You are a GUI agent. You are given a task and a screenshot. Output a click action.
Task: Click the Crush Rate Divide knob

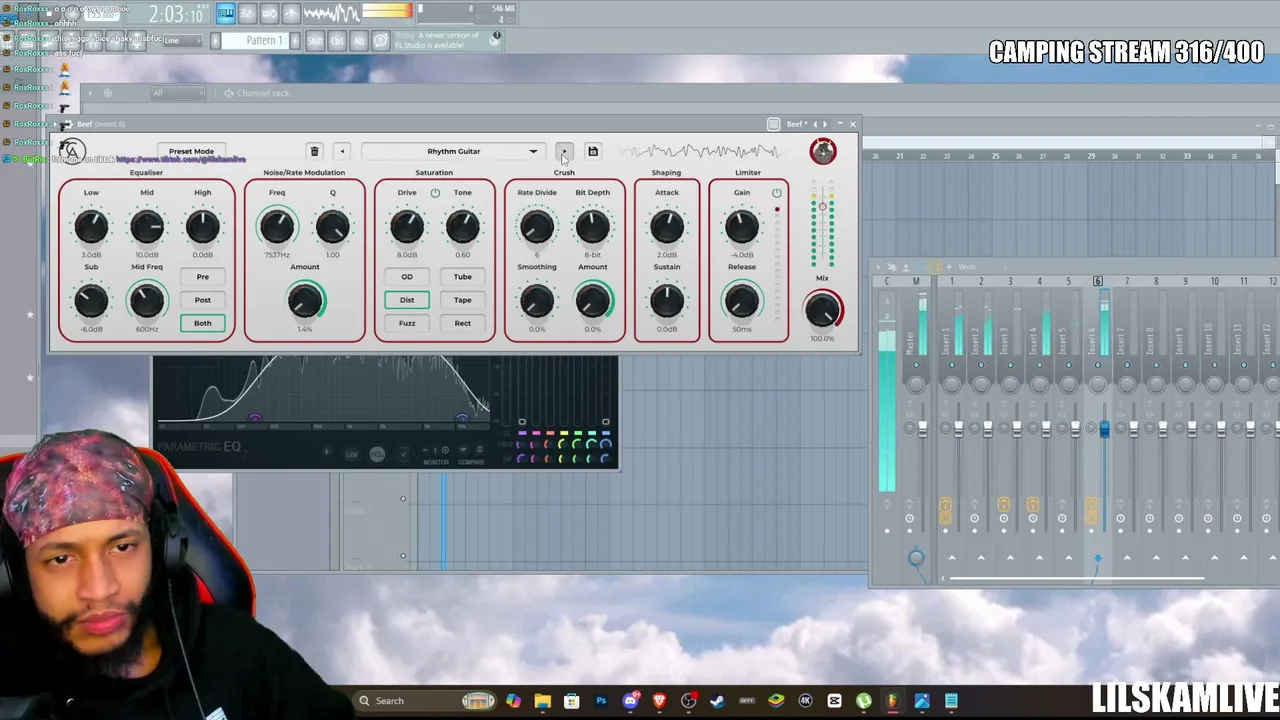[x=537, y=227]
